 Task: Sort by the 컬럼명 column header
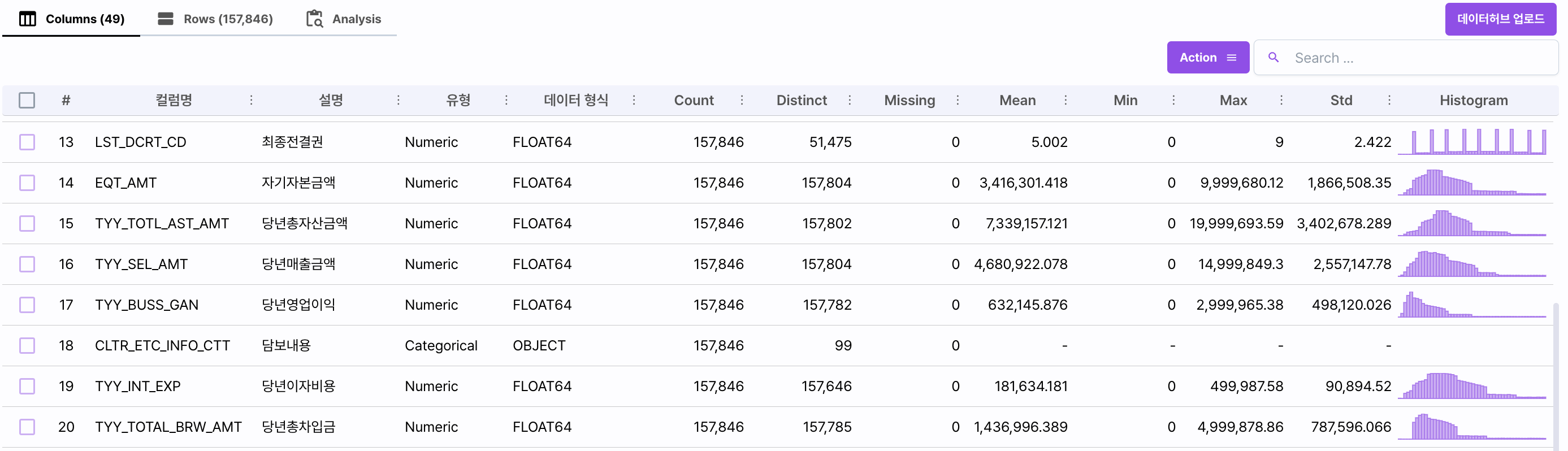pyautogui.click(x=174, y=101)
